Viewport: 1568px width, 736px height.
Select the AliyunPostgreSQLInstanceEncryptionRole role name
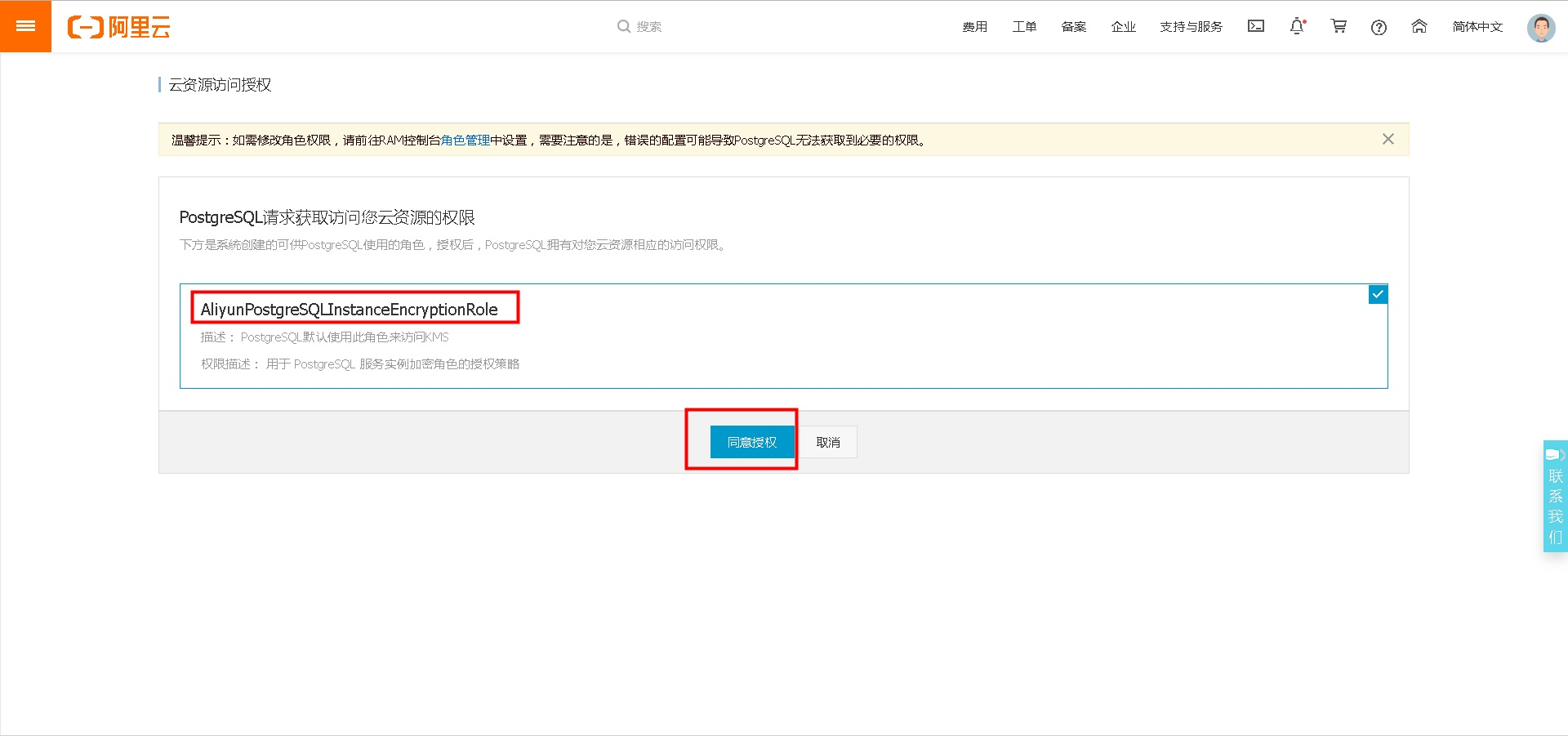(x=349, y=310)
